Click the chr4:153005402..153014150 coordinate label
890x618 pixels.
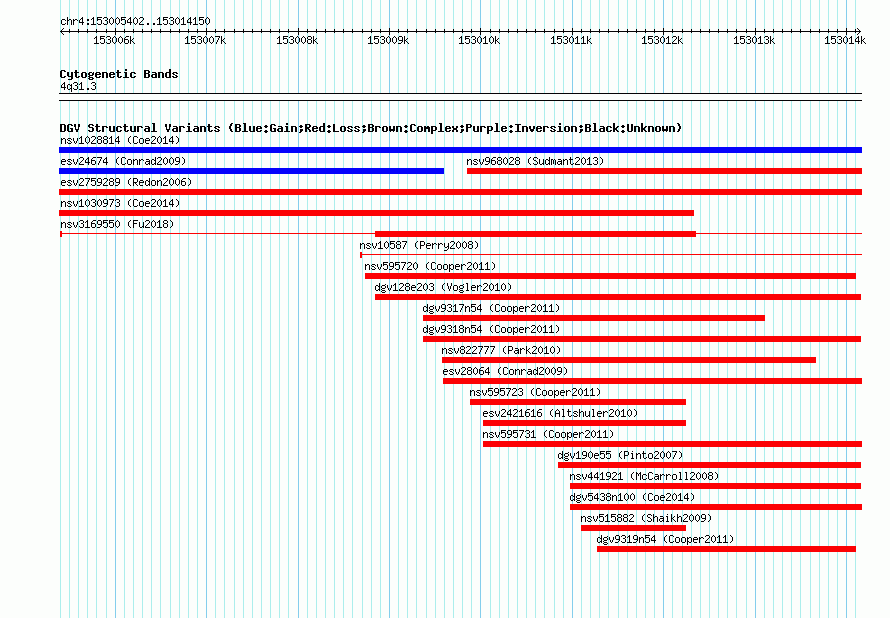click(135, 21)
